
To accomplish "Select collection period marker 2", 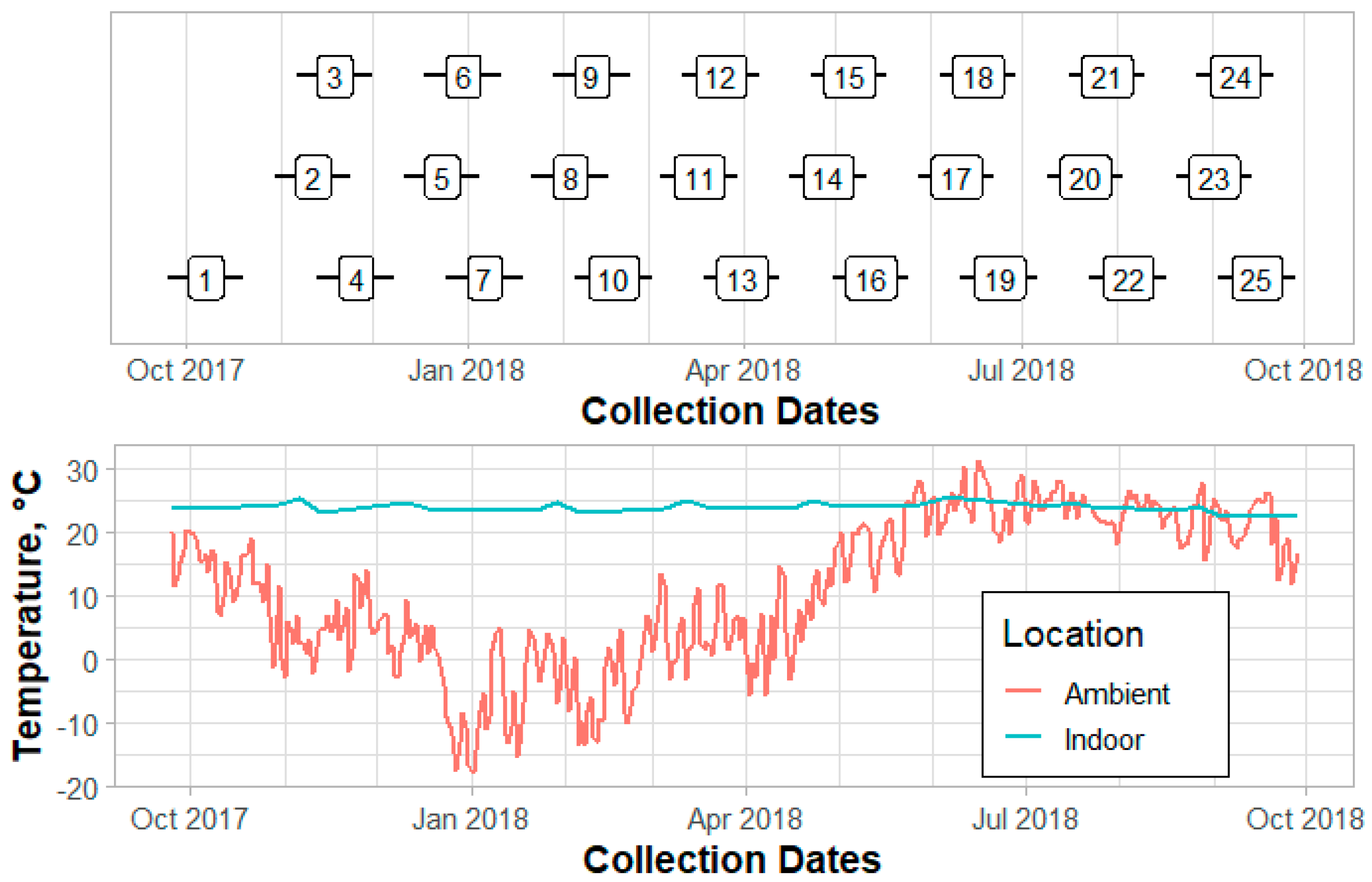I will pyautogui.click(x=313, y=177).
